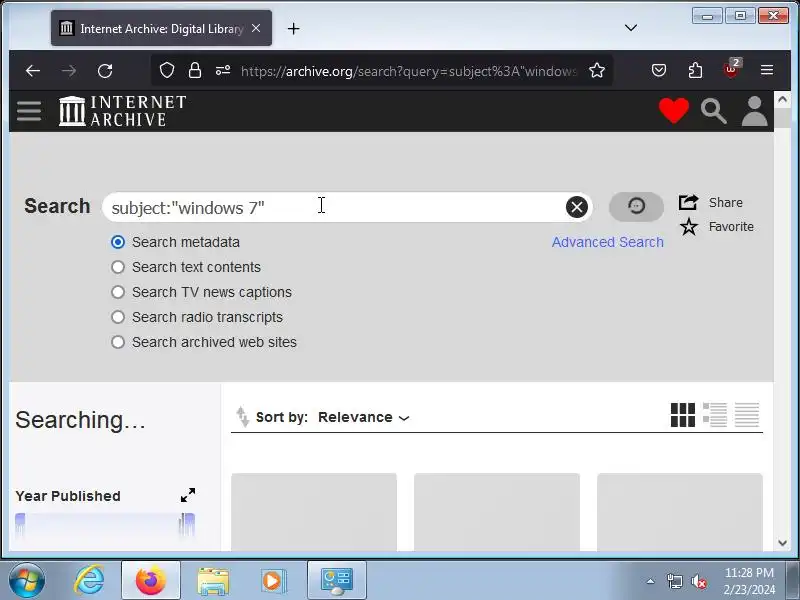
Task: Select Search metadata radio option
Action: (x=118, y=242)
